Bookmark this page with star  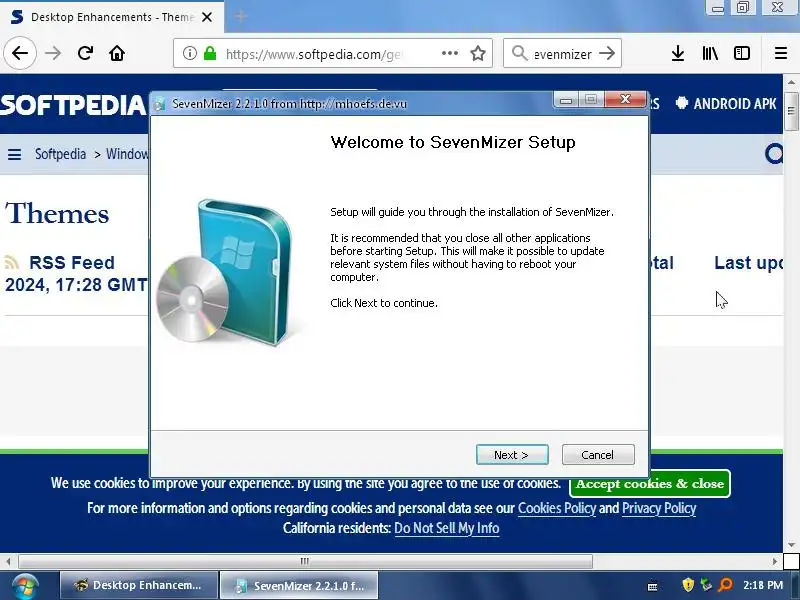coord(478,53)
